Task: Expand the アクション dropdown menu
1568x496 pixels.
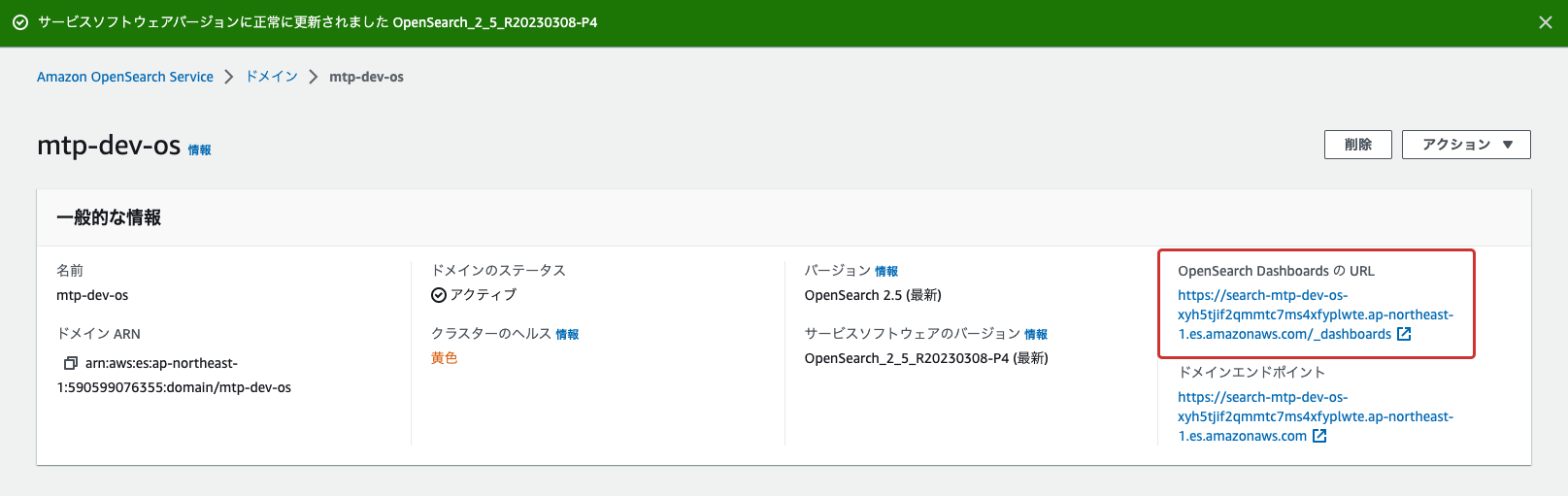Action: (1465, 145)
